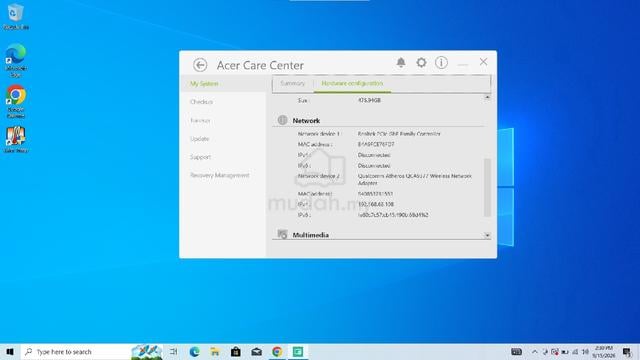
Task: Switch to the Summary tab
Action: coord(292,83)
